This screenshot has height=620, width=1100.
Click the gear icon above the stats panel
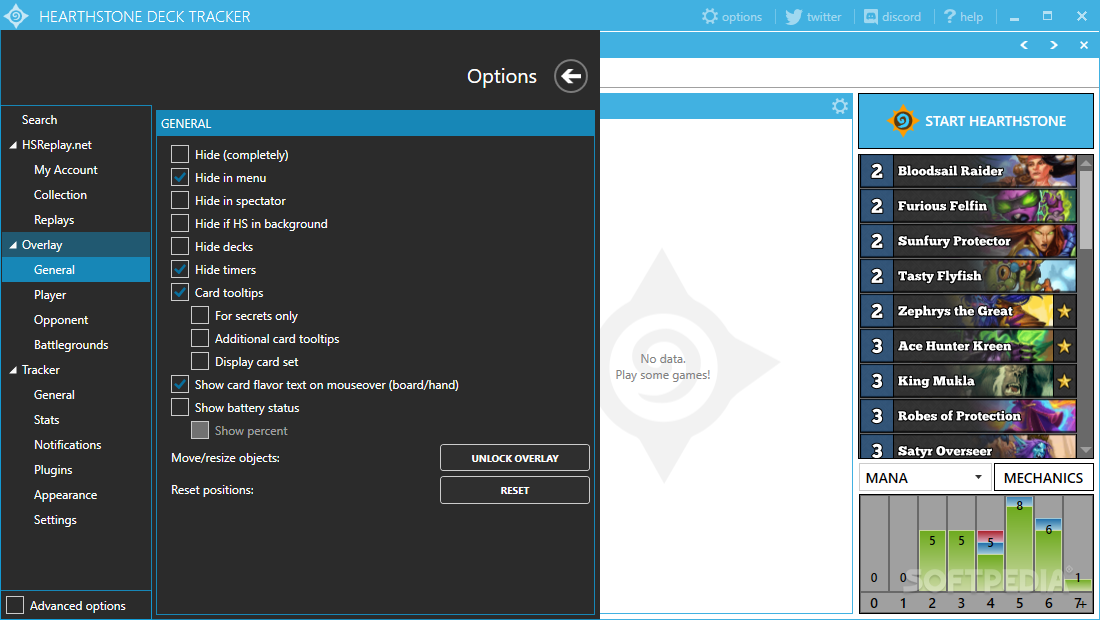(840, 106)
